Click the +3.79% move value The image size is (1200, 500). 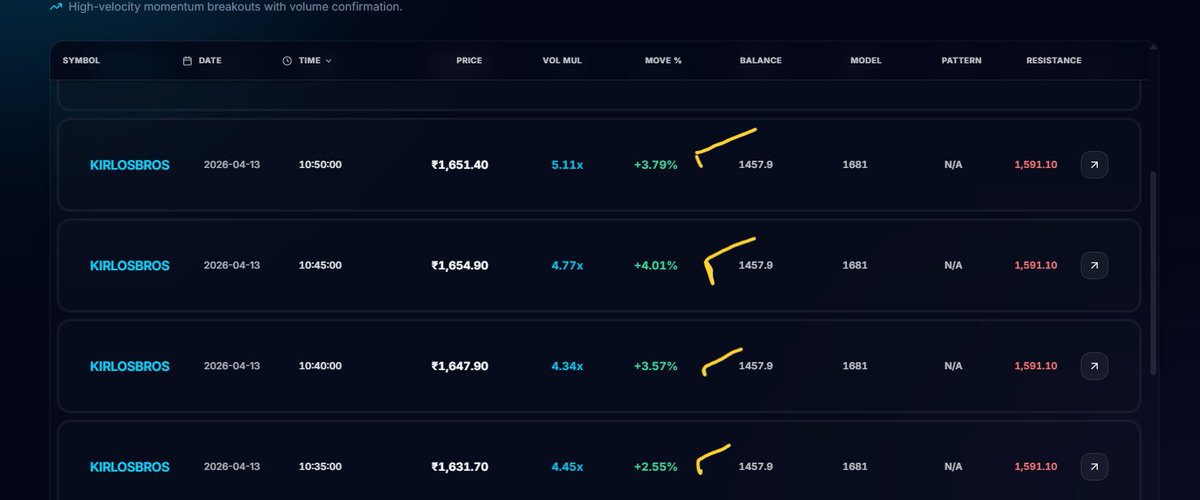(656, 165)
